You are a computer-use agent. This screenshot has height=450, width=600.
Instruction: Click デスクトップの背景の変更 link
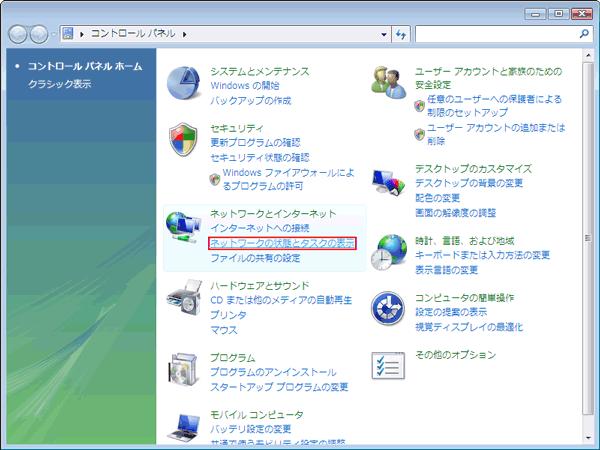tap(469, 183)
